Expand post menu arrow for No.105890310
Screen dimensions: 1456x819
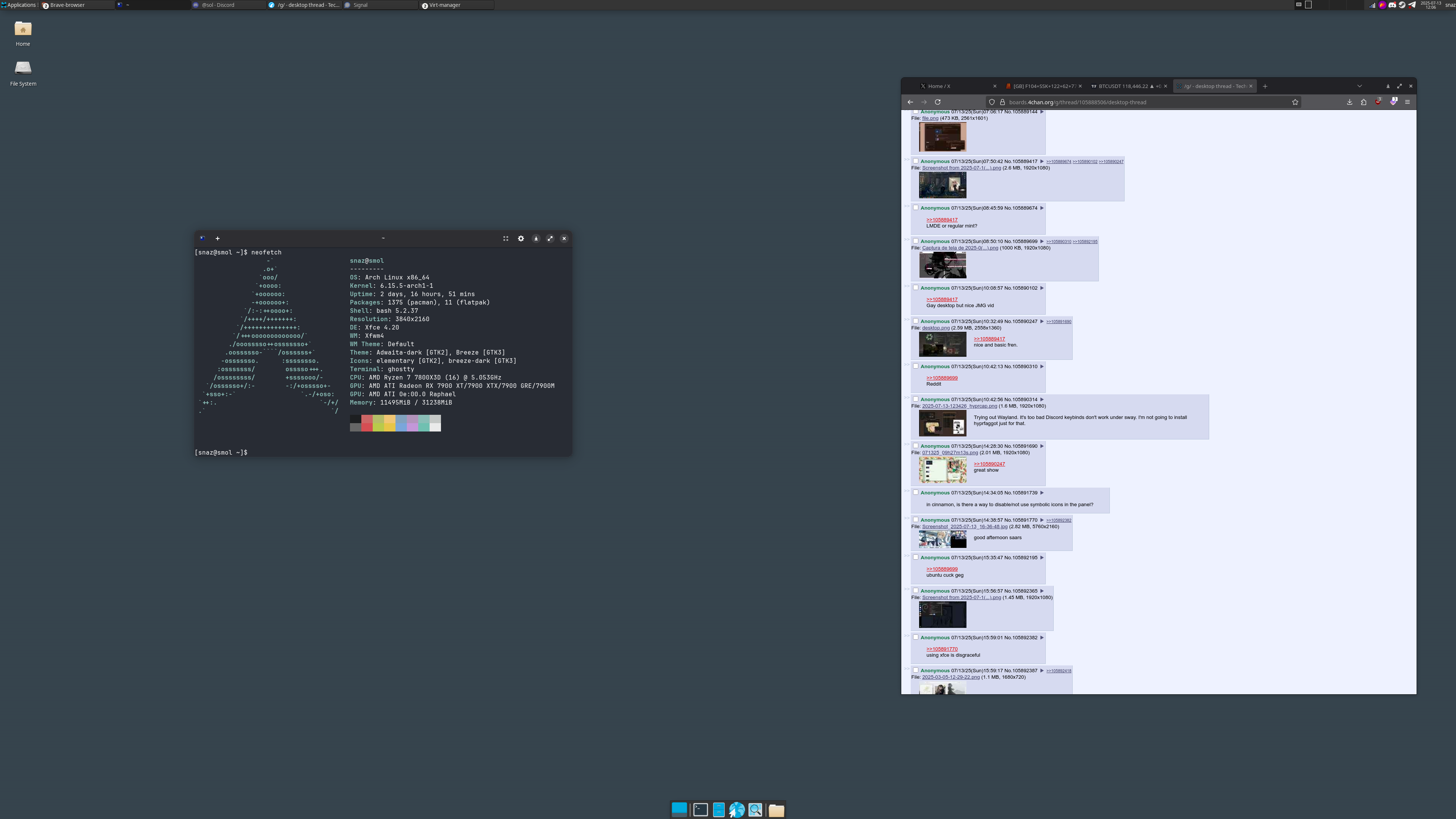pos(1042,367)
